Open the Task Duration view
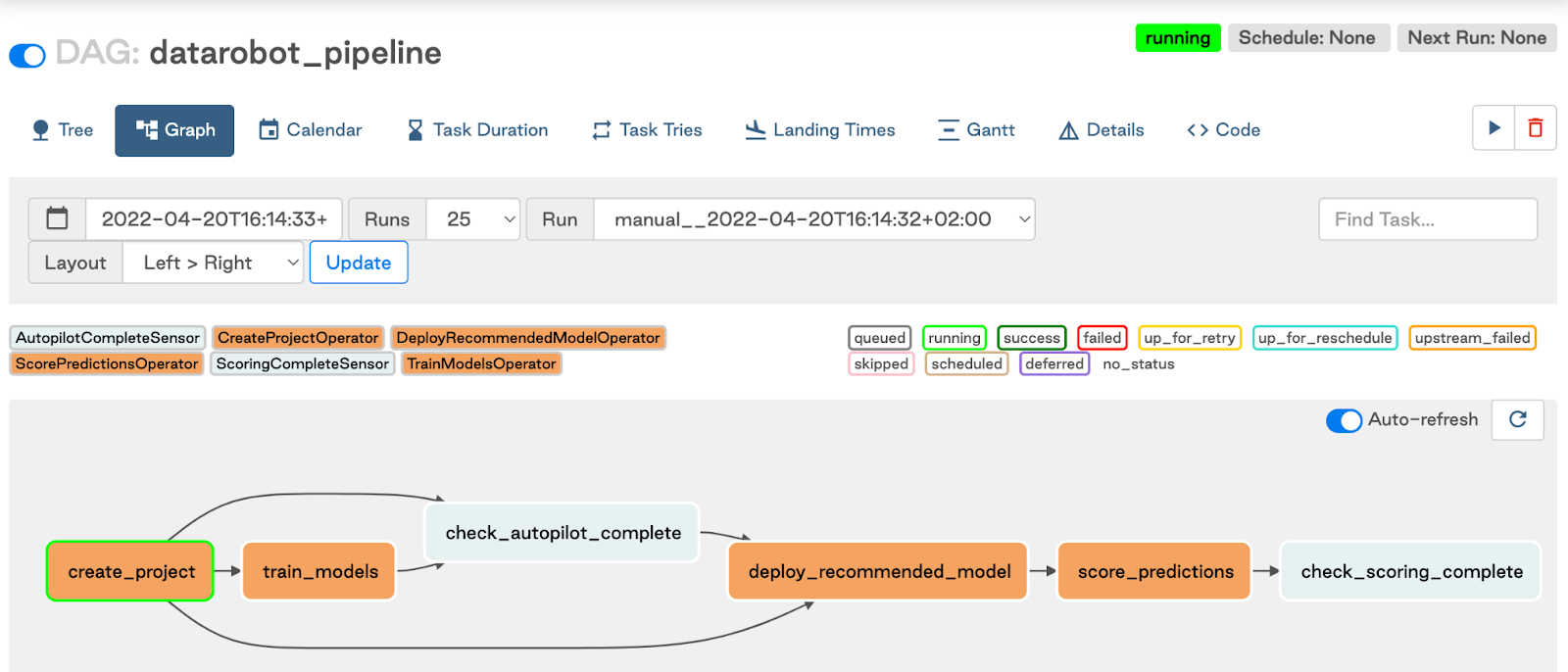 (477, 130)
